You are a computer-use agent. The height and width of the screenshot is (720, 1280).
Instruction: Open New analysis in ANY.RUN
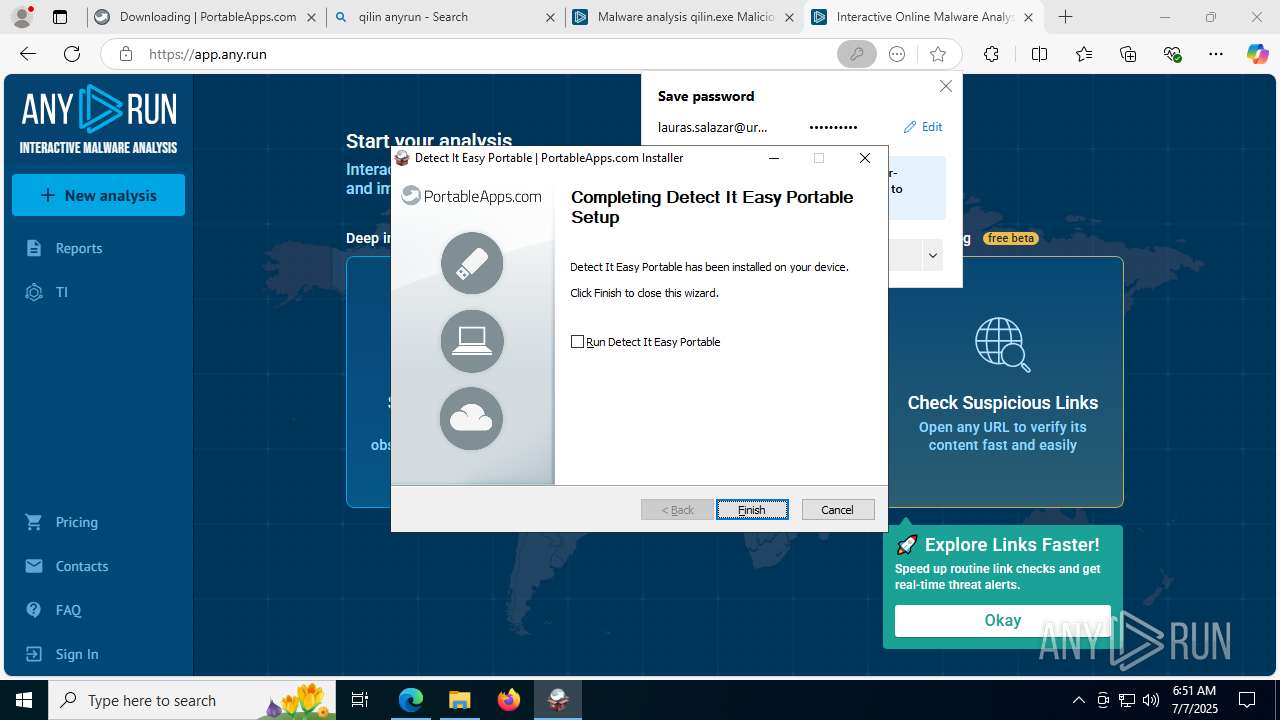98,195
